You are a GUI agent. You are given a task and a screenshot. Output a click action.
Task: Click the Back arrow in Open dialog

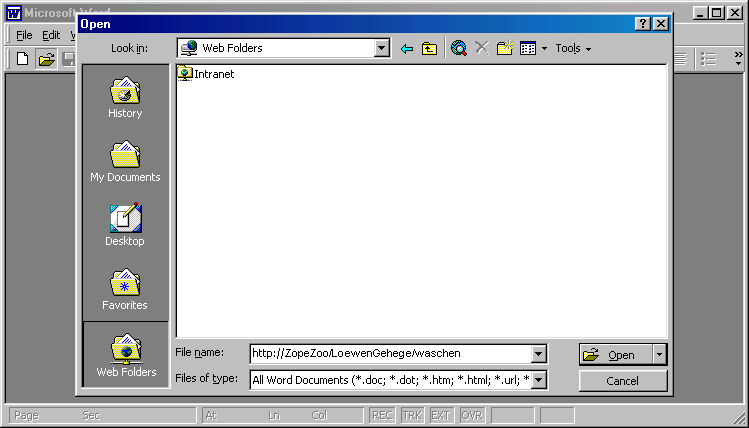coord(407,48)
